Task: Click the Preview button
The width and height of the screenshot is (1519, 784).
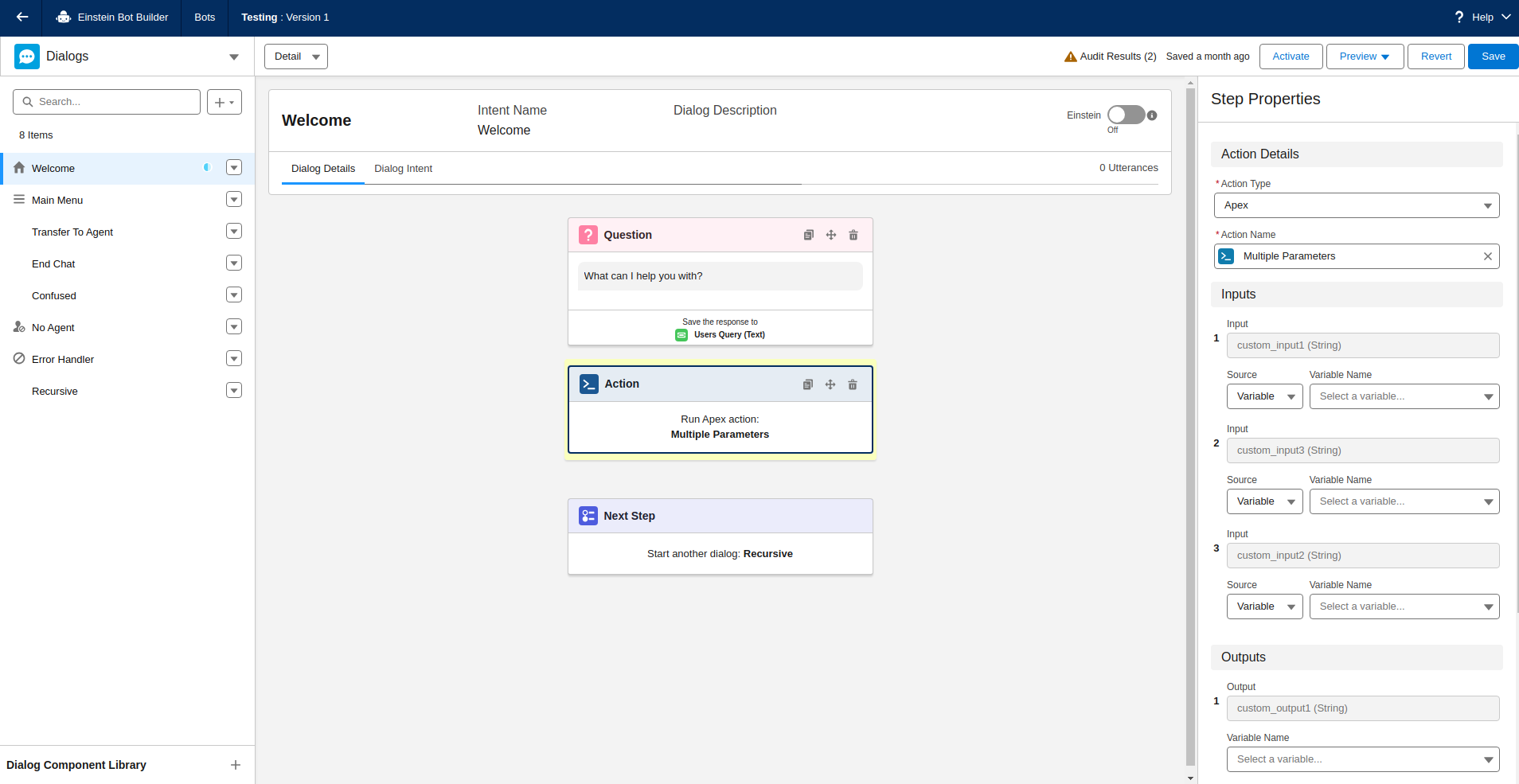Action: point(1365,57)
